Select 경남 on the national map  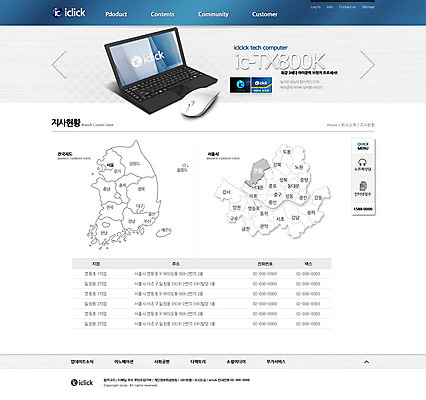point(132,221)
